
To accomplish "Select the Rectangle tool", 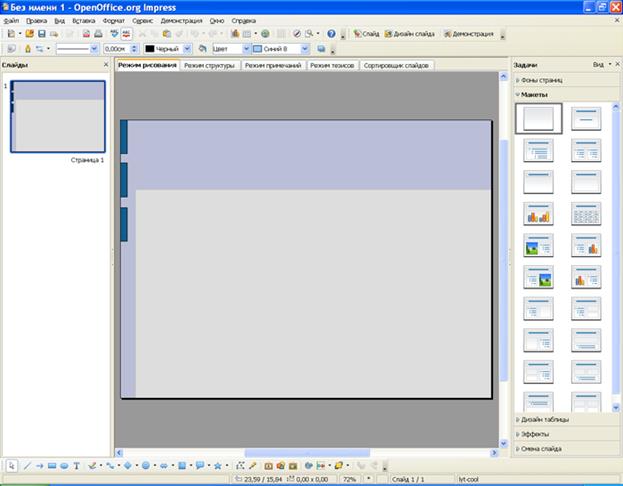I will point(52,466).
